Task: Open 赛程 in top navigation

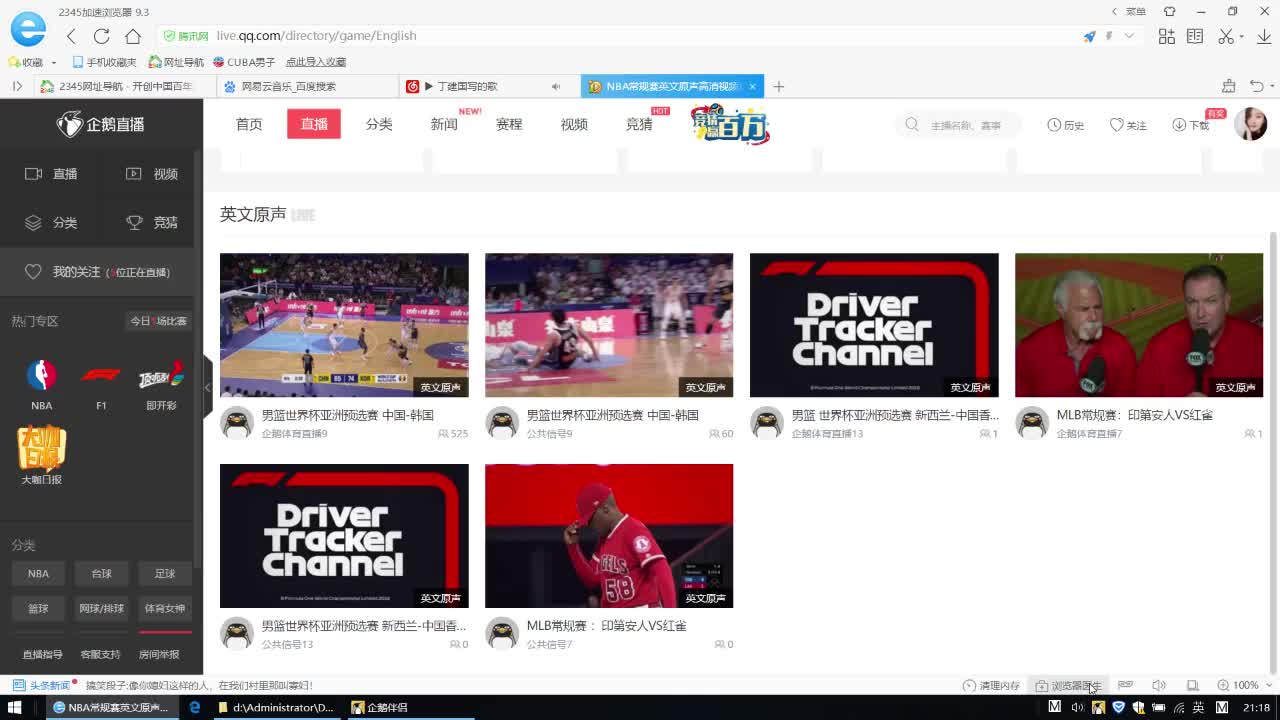Action: [509, 124]
